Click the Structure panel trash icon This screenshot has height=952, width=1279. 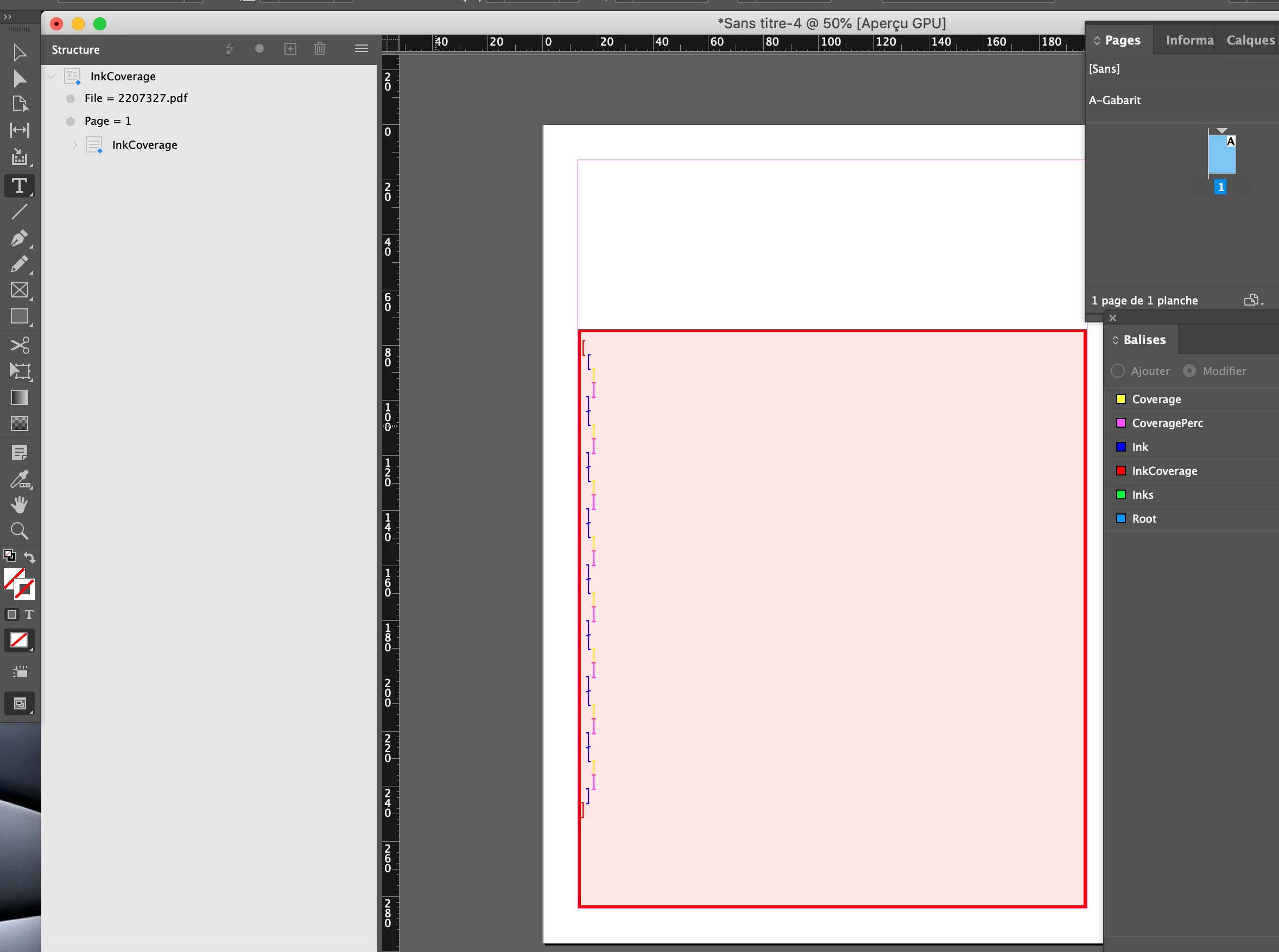[x=320, y=49]
